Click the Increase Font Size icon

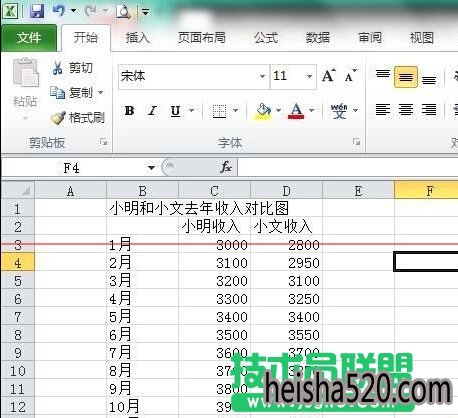(x=329, y=76)
